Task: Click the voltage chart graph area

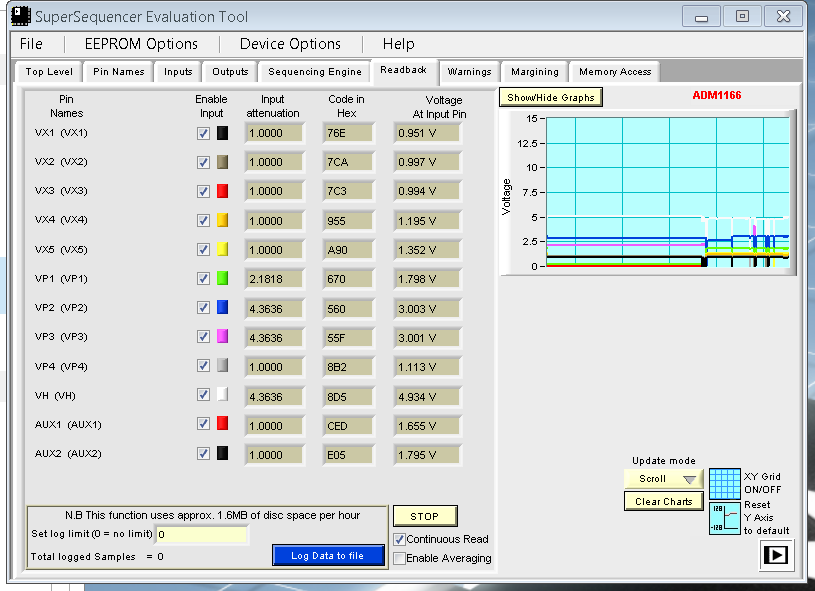Action: pyautogui.click(x=667, y=192)
